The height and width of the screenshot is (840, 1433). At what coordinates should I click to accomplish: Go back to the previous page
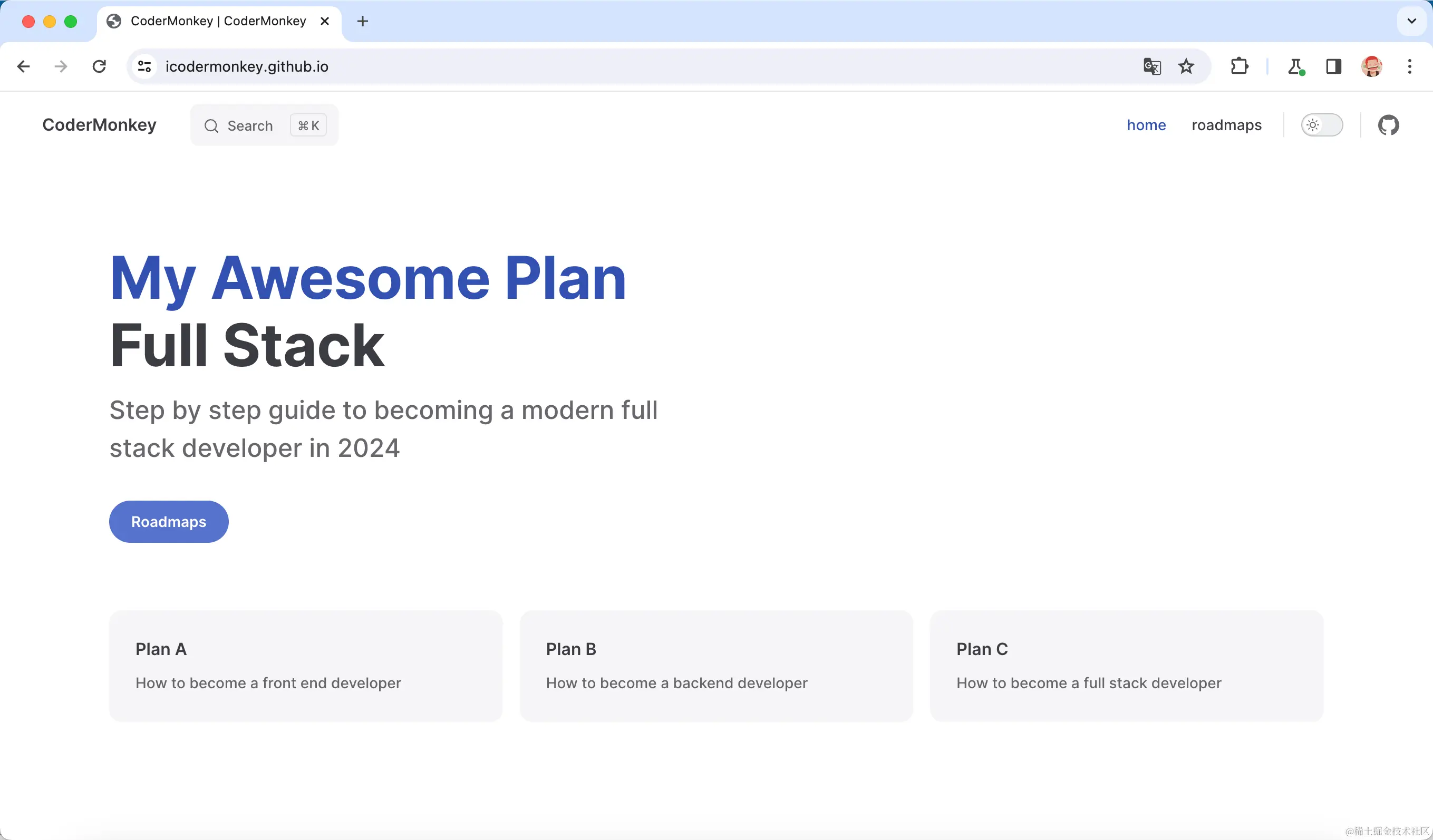tap(23, 66)
